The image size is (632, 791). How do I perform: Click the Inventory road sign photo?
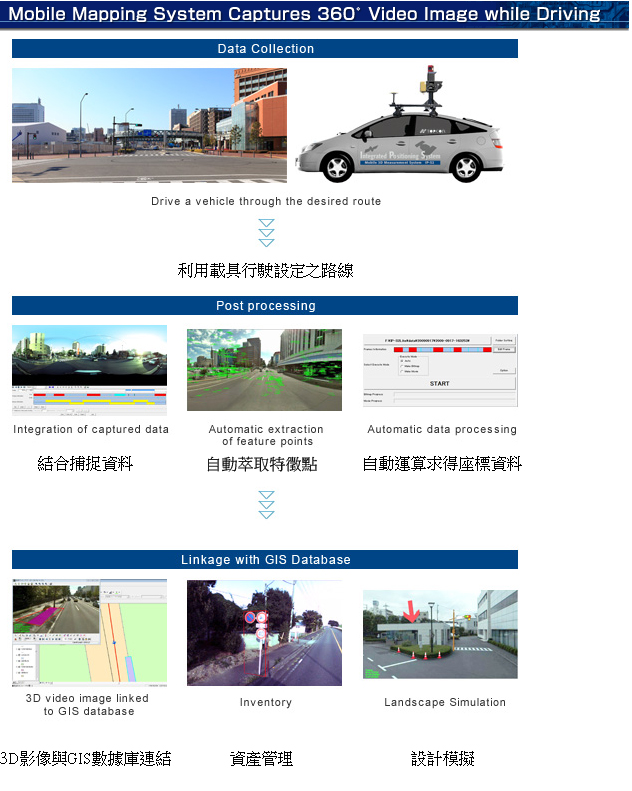[265, 634]
